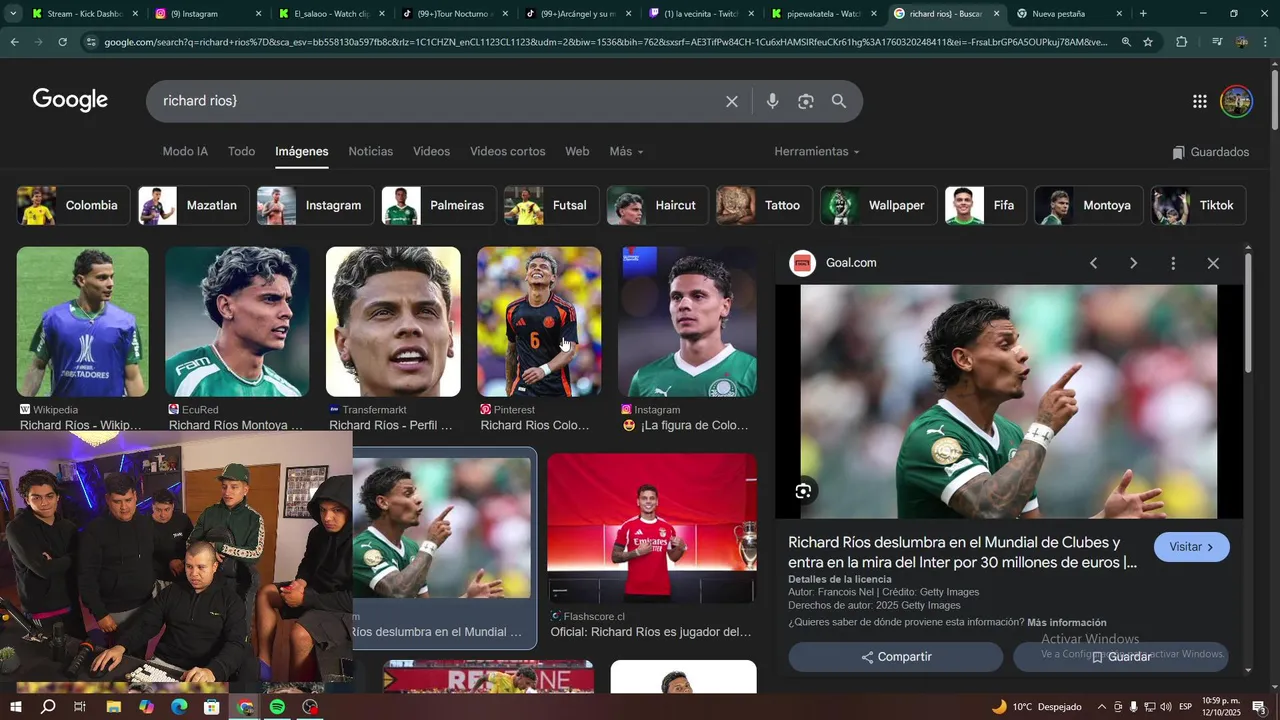Open the Microsoft Store taskbar icon
The image size is (1280, 720).
tap(212, 707)
